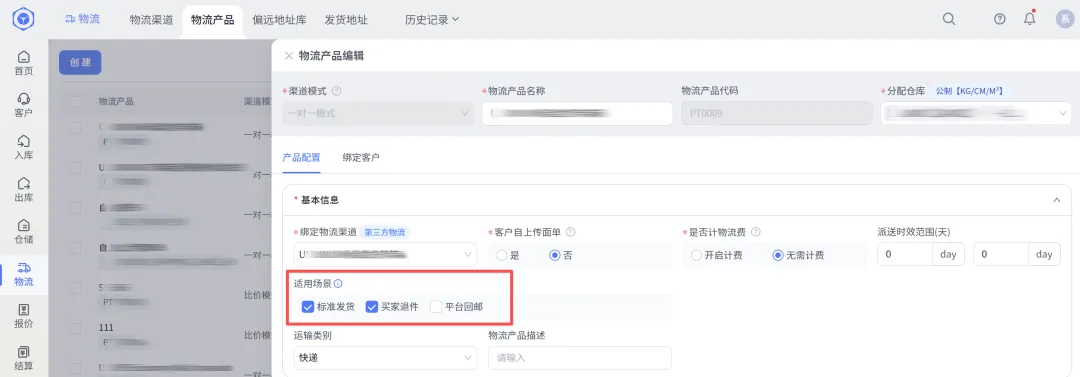This screenshot has width=1080, height=377.
Task: Expand the 历史记录 dropdown menu
Action: click(x=432, y=20)
